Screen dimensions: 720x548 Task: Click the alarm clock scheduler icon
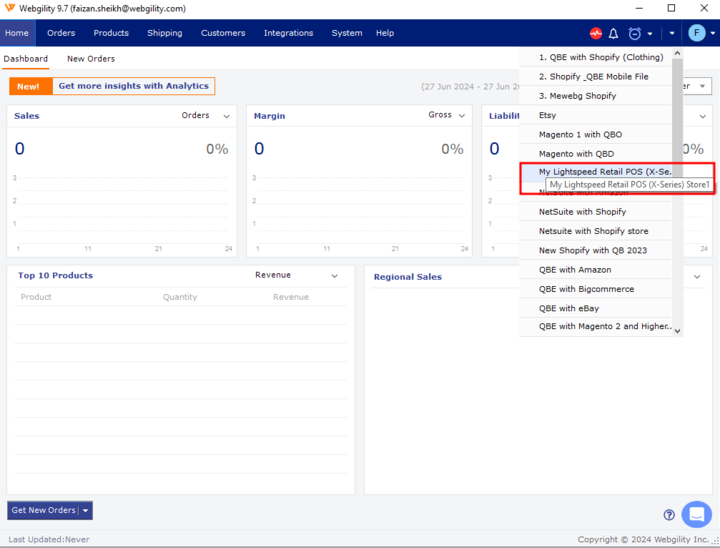coord(635,34)
